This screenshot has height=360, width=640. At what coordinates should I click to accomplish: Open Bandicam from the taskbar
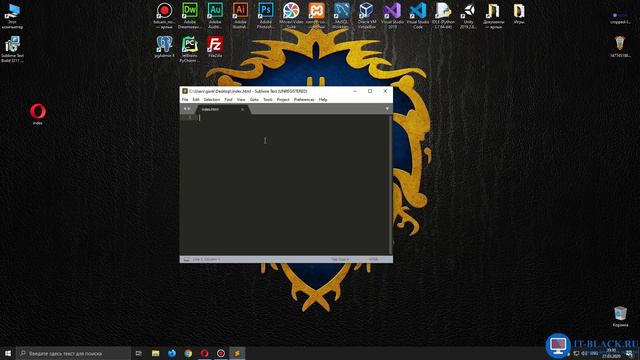coord(221,353)
